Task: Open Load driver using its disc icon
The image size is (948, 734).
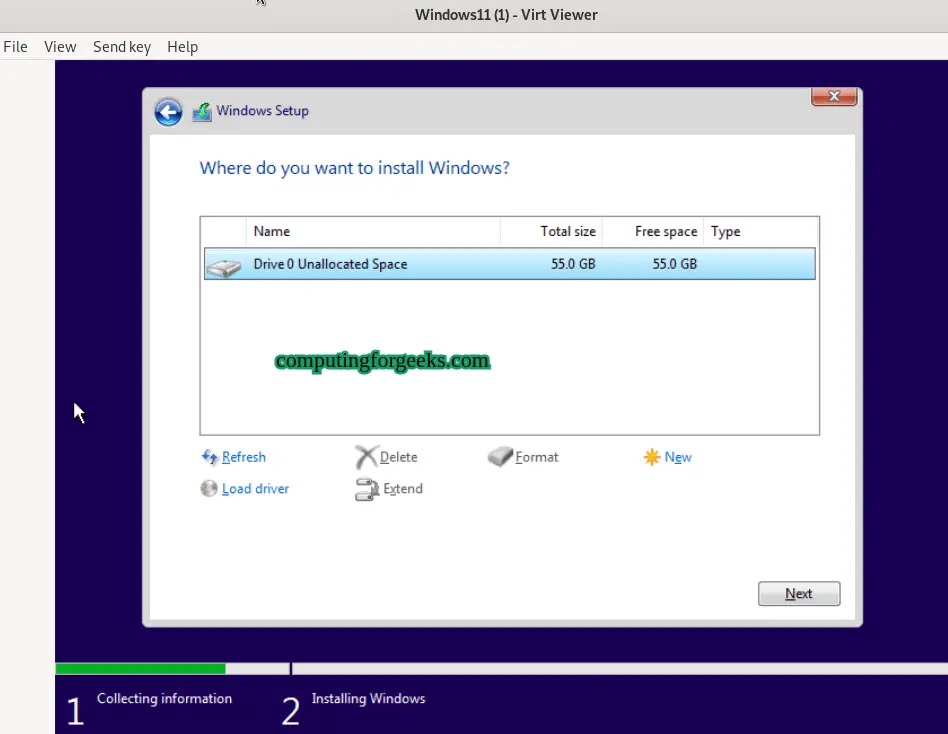Action: click(209, 489)
